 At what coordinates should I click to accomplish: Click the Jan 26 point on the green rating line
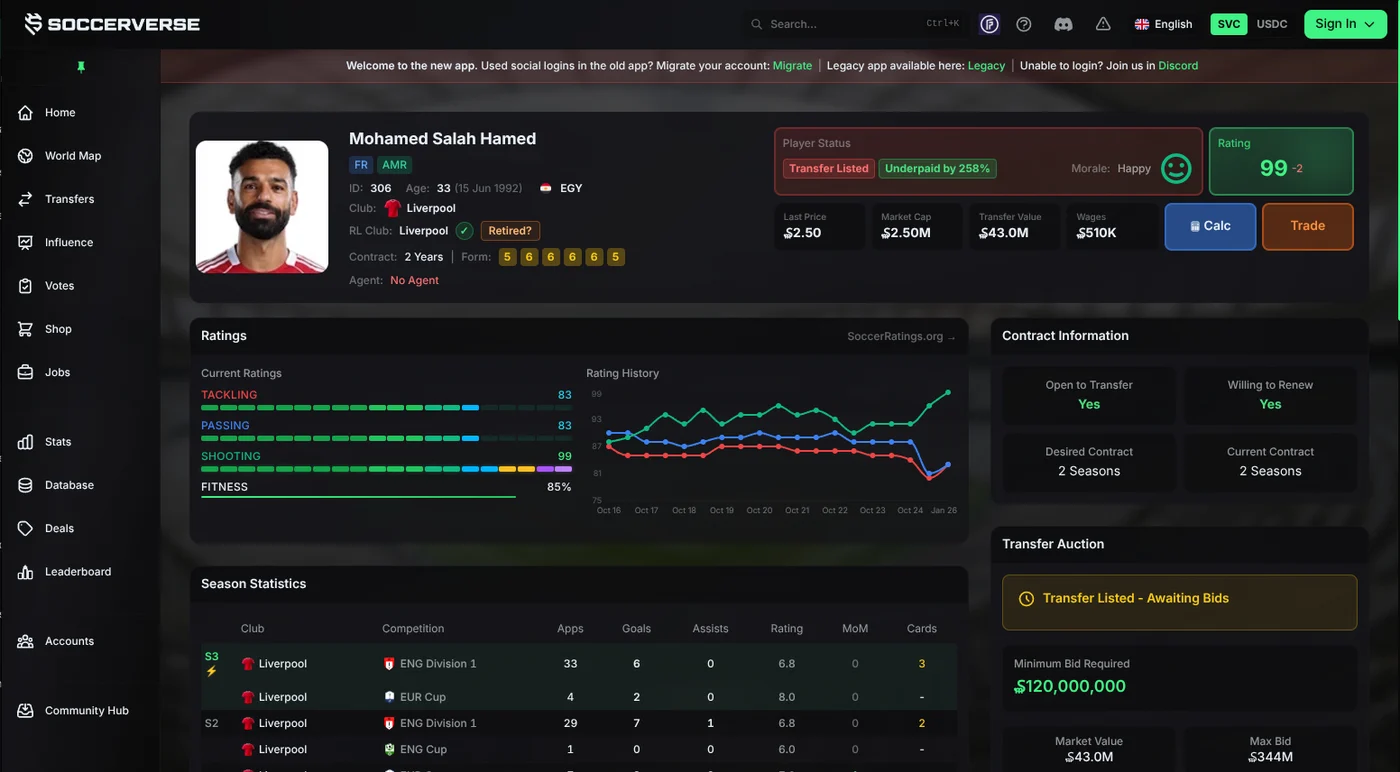tap(948, 393)
